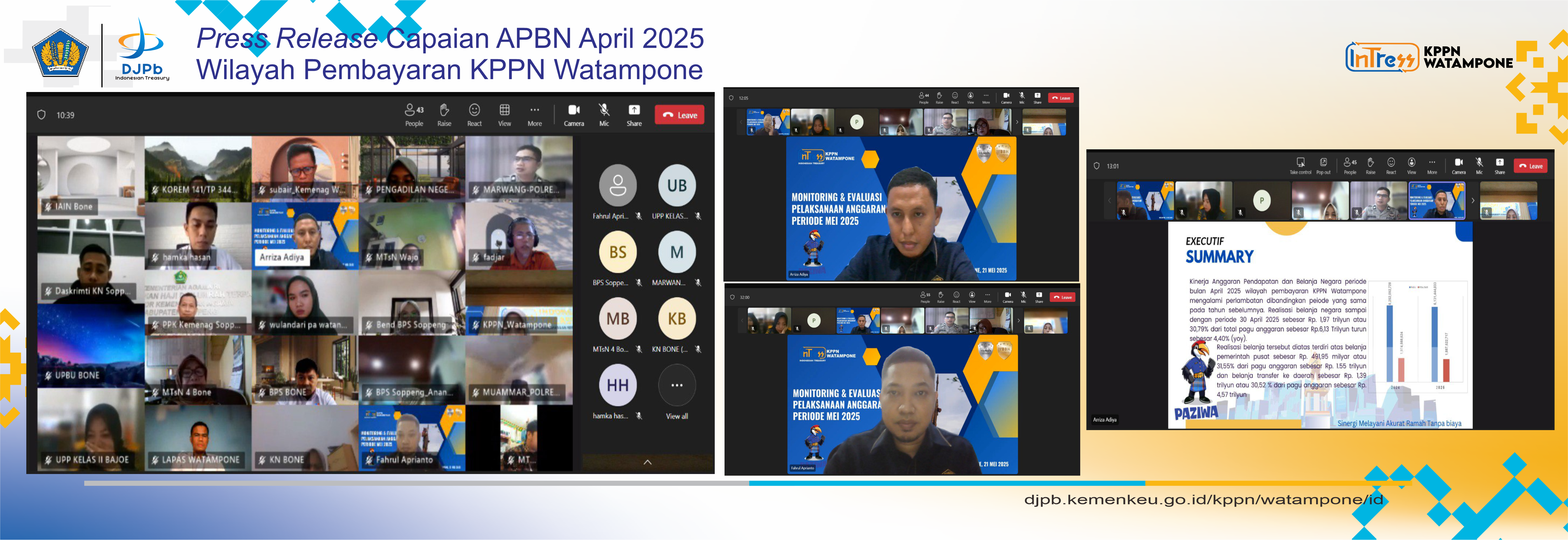Share content in the 12:05 meeting
Viewport: 1568px width, 540px height.
click(1038, 98)
